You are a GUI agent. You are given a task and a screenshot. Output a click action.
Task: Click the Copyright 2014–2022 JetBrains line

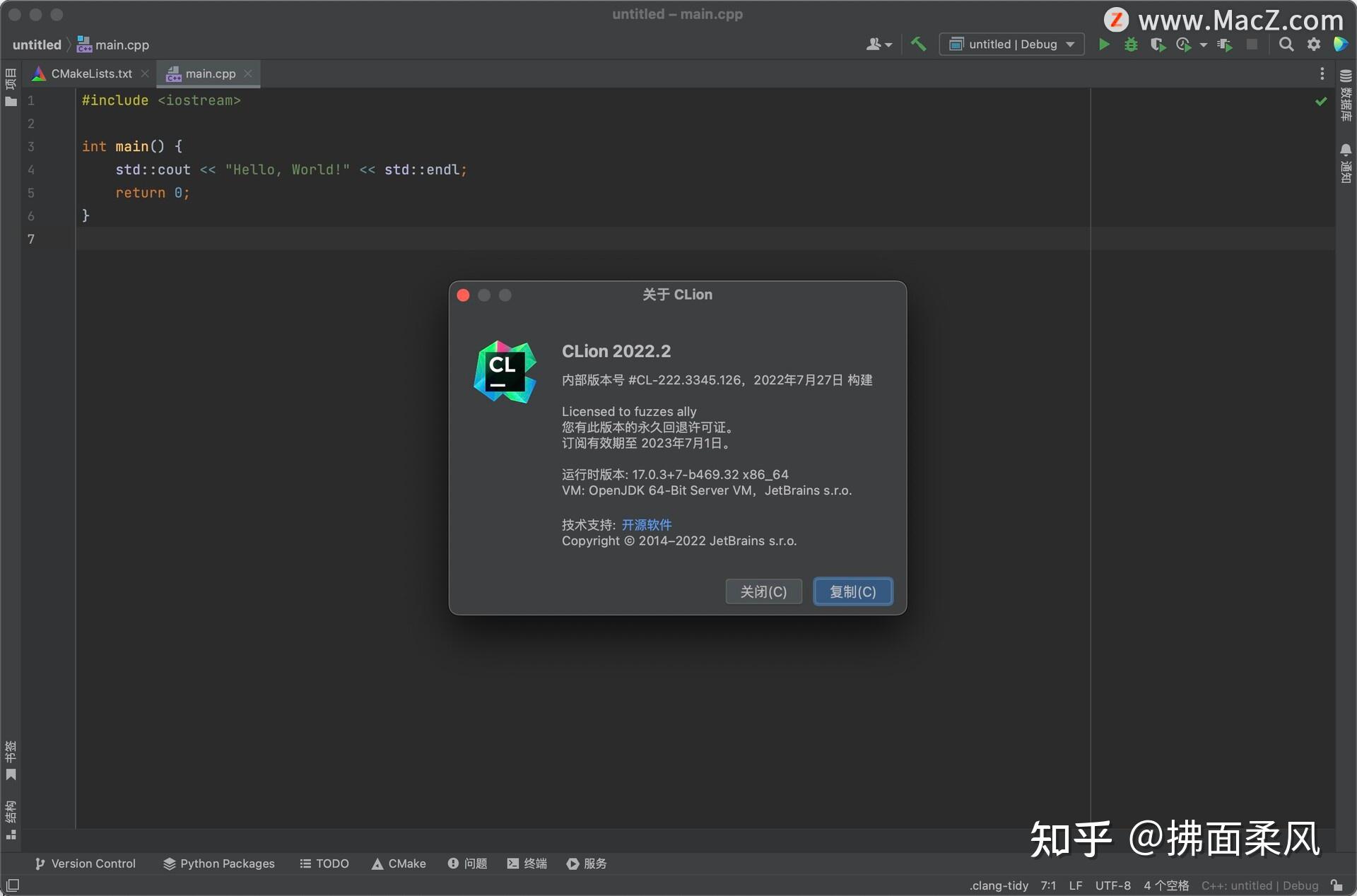[x=679, y=541]
